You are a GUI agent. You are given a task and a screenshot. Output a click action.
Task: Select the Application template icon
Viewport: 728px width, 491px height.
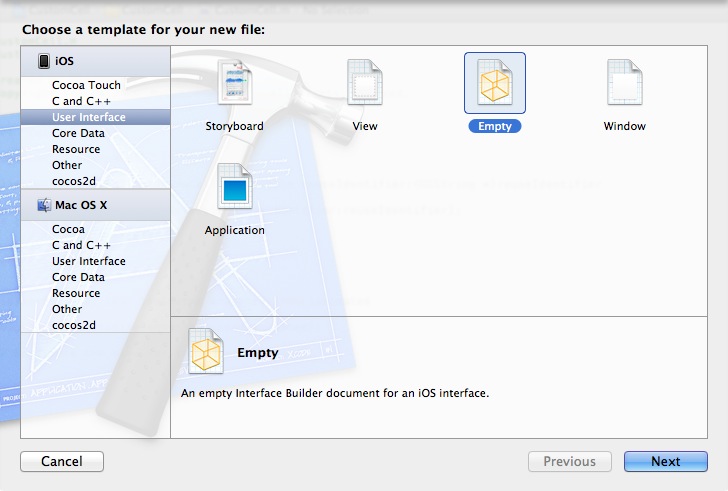[234, 188]
